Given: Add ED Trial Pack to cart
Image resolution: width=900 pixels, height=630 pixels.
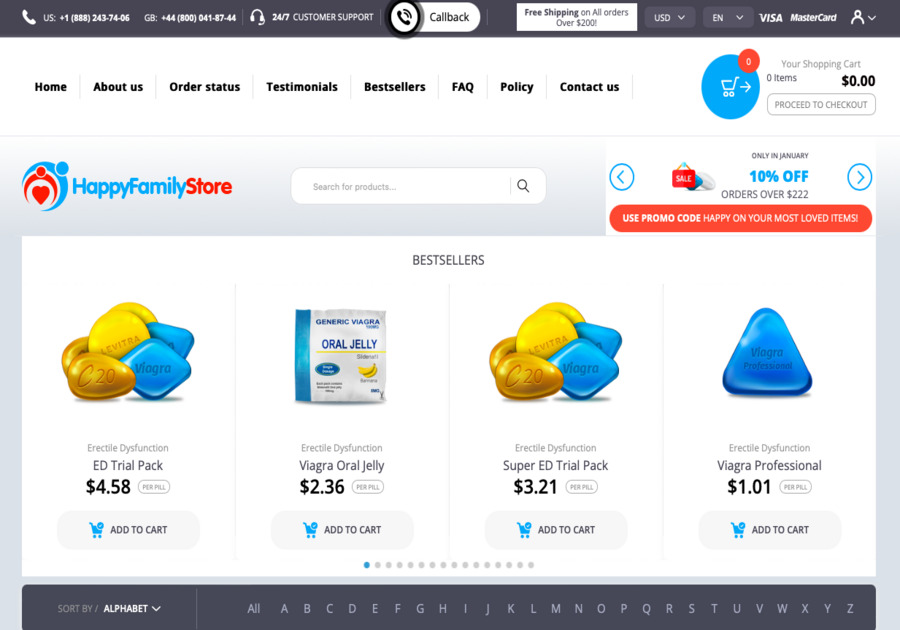Looking at the screenshot, I should [129, 530].
